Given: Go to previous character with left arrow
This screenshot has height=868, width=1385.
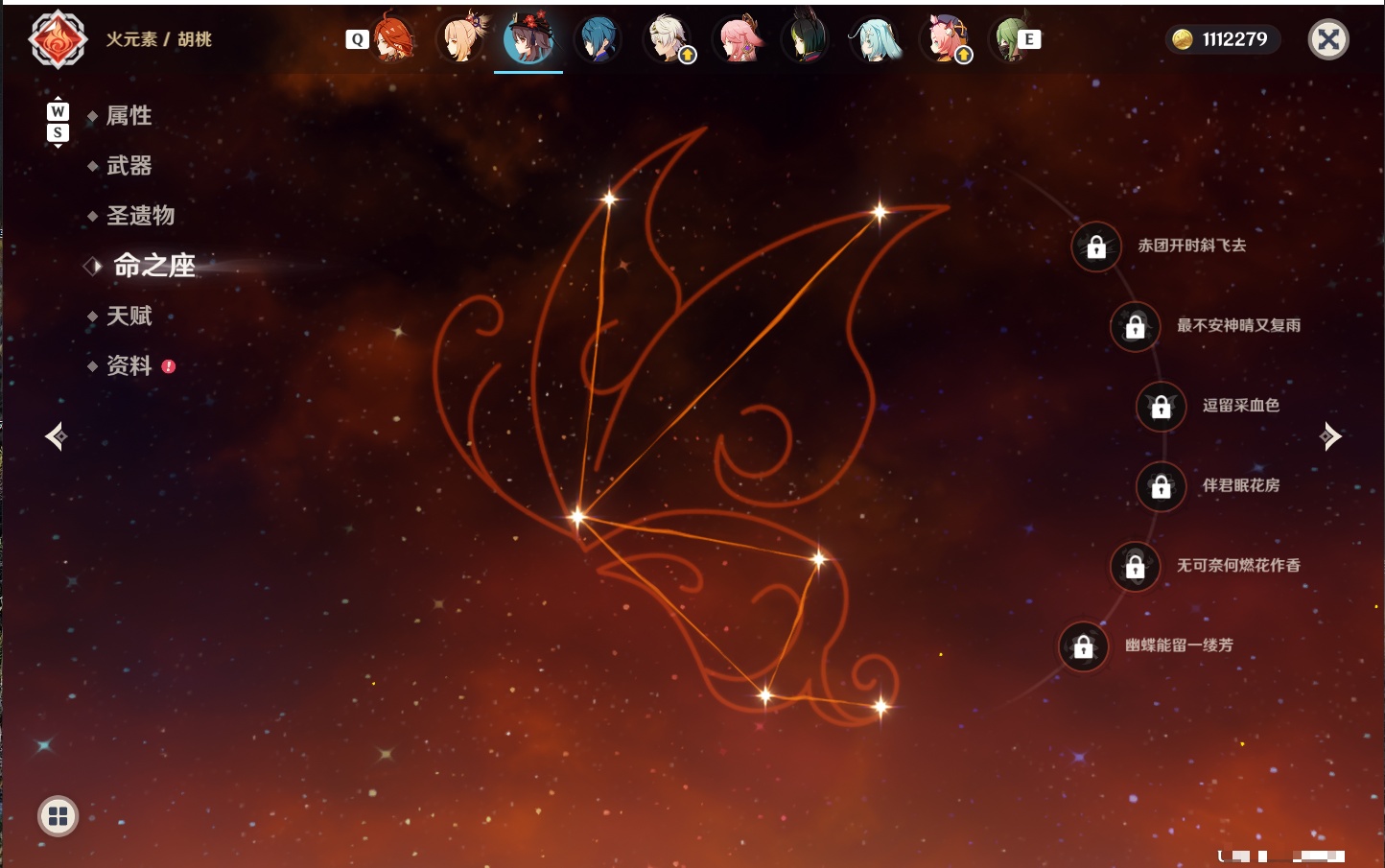Looking at the screenshot, I should coord(56,436).
